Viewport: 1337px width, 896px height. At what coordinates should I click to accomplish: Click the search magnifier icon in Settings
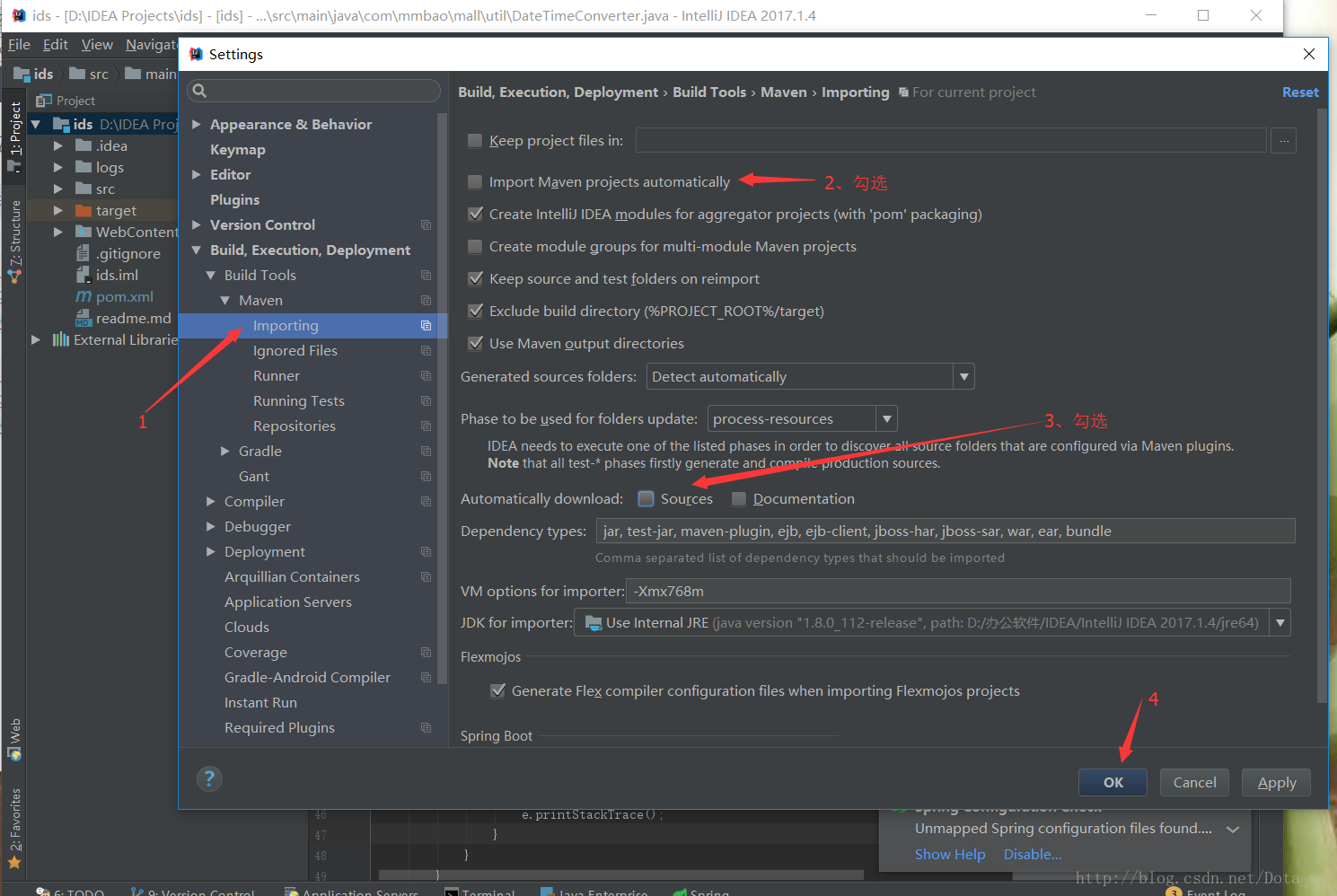point(199,91)
